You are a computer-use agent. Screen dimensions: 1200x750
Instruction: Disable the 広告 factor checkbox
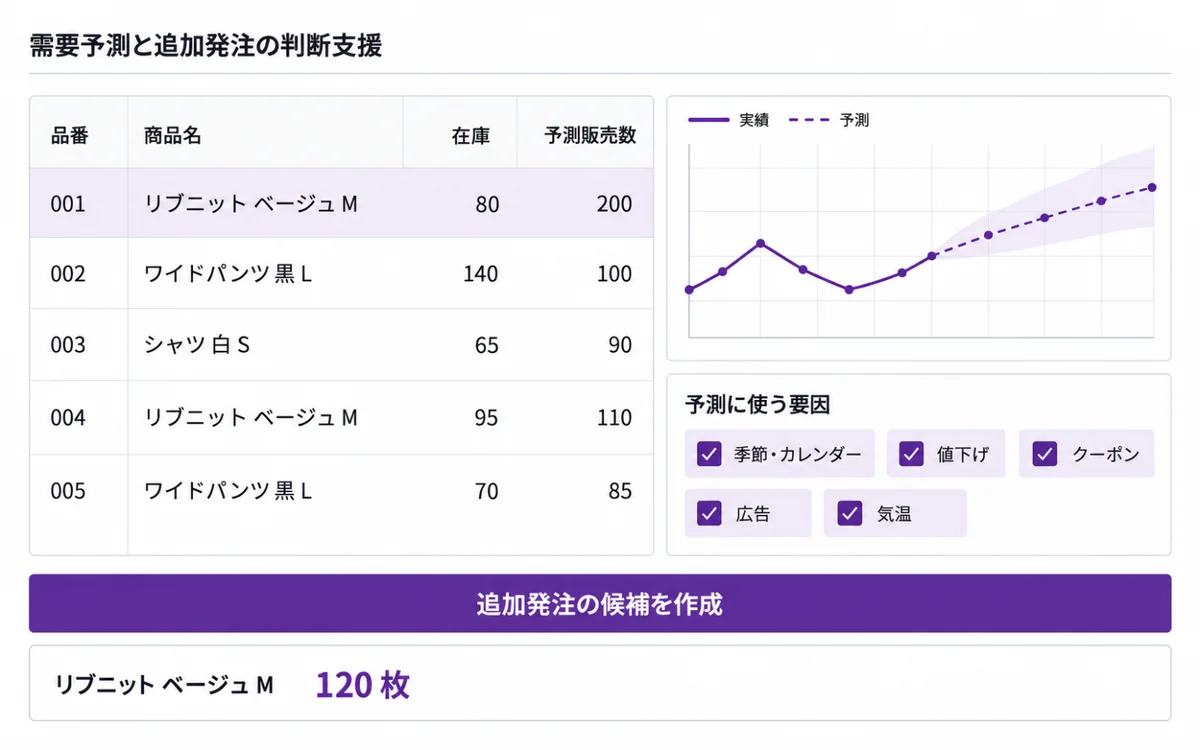pos(709,513)
